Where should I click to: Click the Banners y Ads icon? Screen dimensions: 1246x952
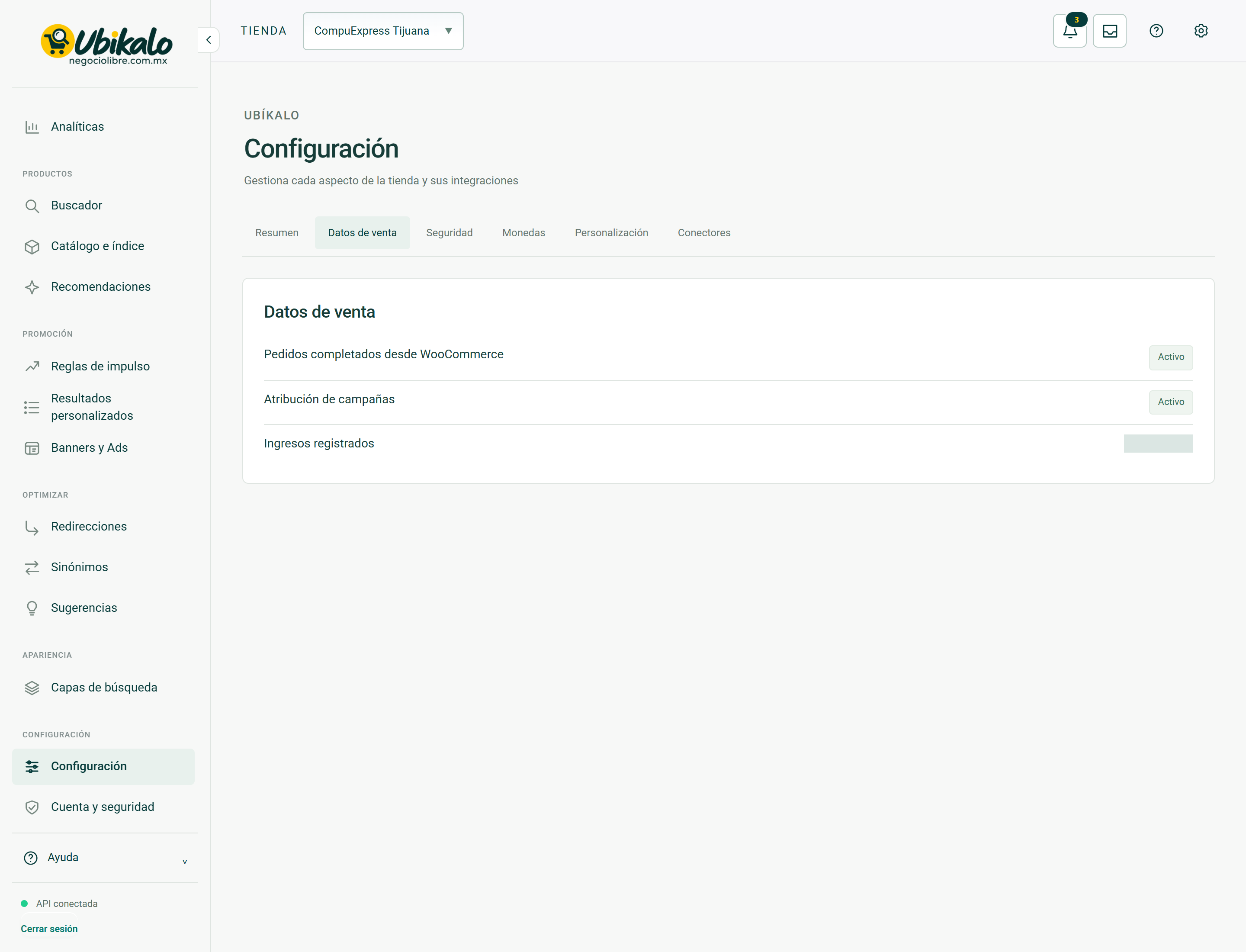point(32,448)
